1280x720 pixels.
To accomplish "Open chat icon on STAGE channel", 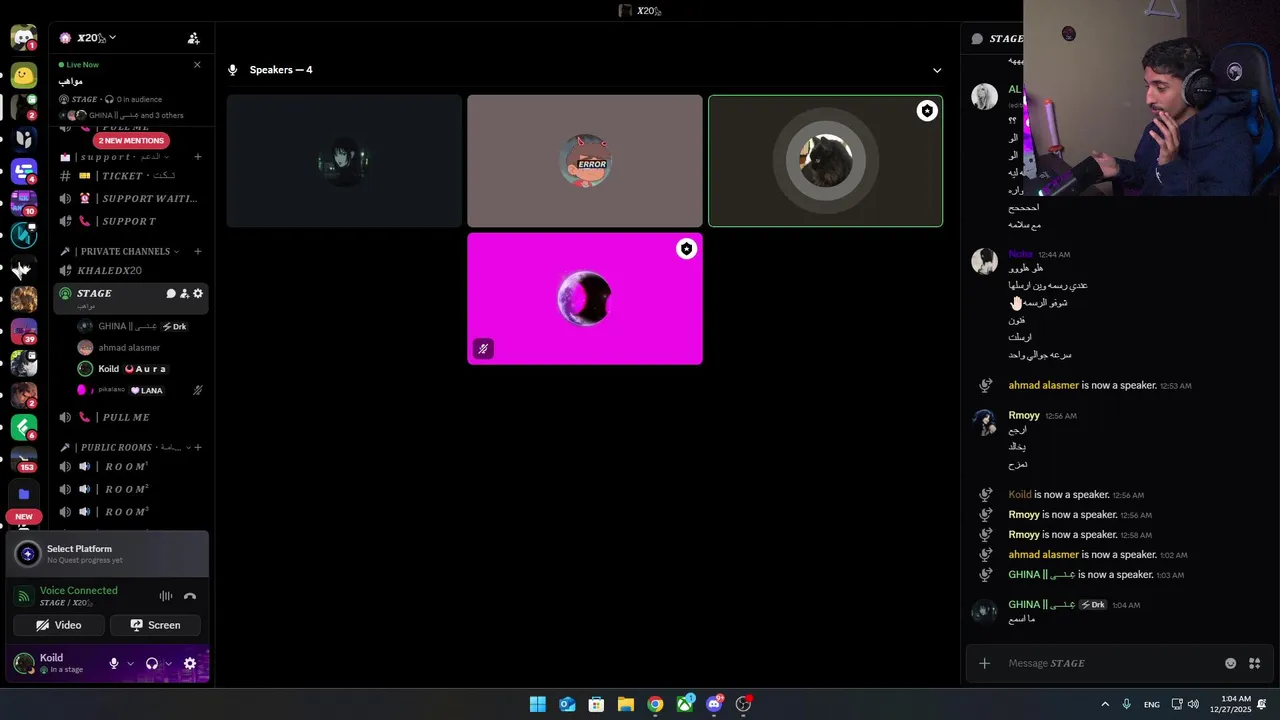I will click(171, 293).
